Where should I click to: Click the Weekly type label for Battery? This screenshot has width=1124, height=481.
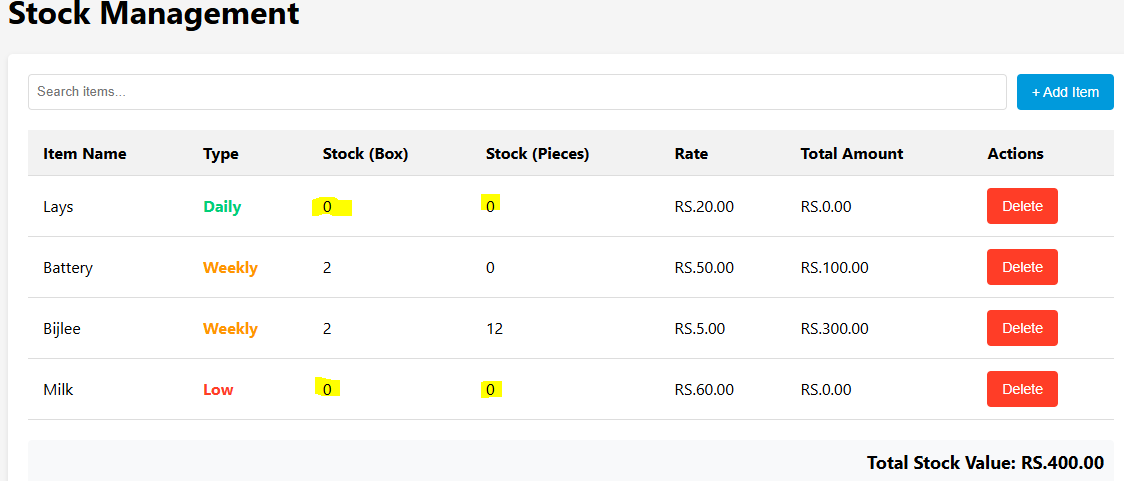pyautogui.click(x=230, y=268)
